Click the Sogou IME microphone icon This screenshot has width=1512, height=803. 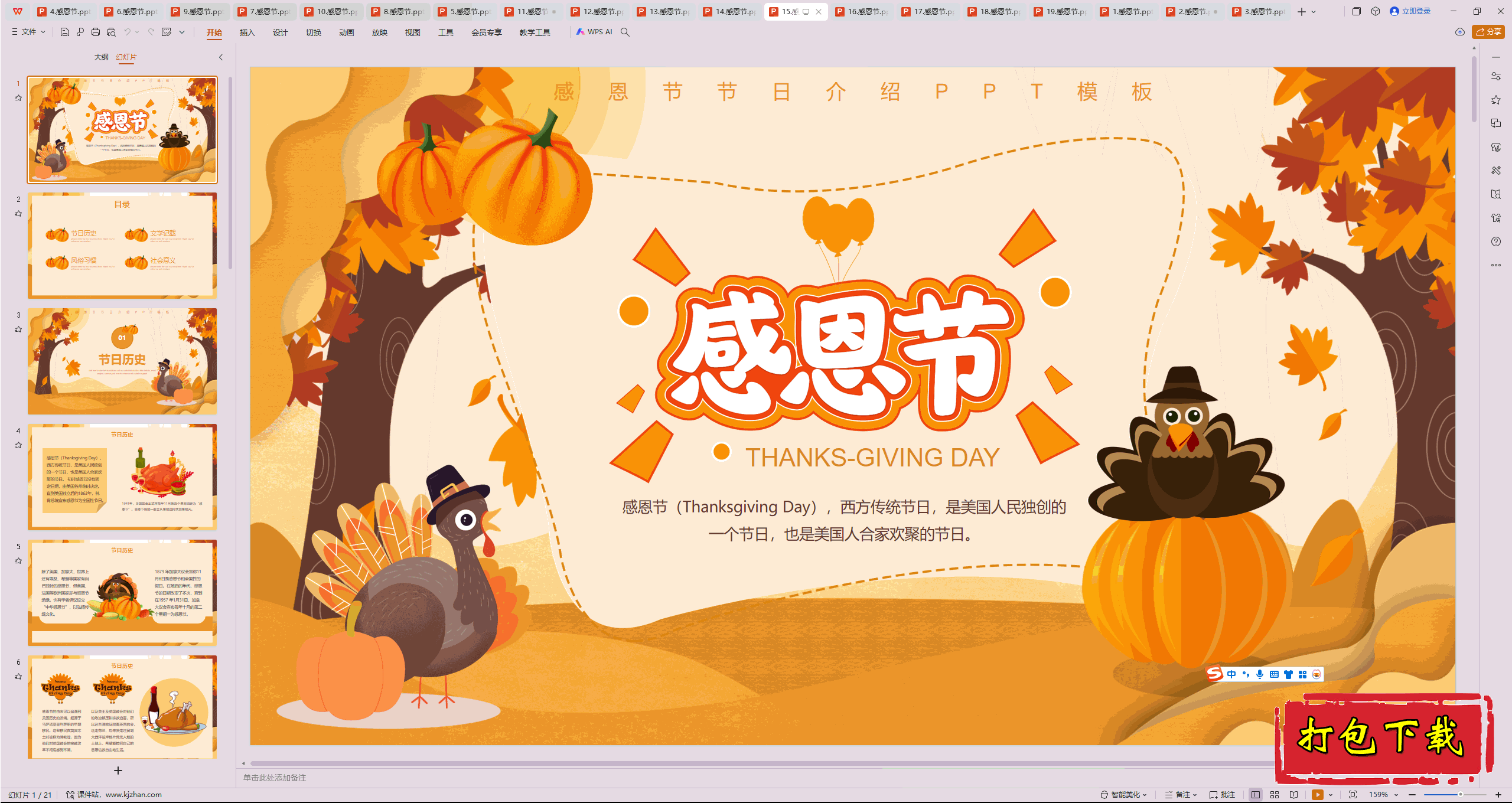[x=1260, y=674]
